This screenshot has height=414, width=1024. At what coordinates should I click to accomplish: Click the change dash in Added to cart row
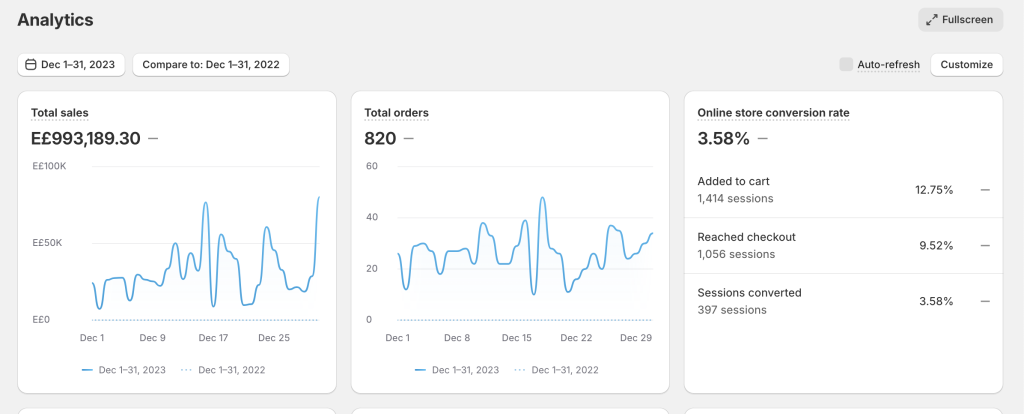(x=985, y=190)
